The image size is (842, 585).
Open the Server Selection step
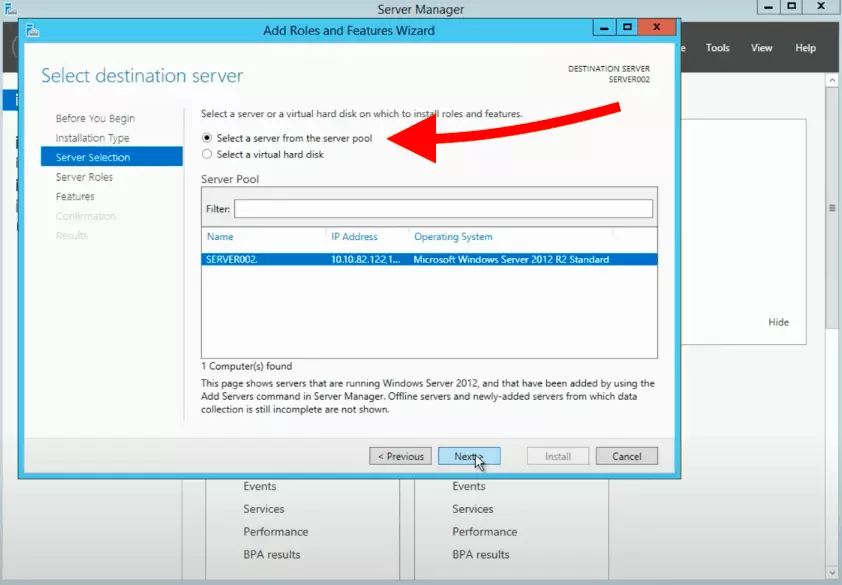click(x=112, y=157)
